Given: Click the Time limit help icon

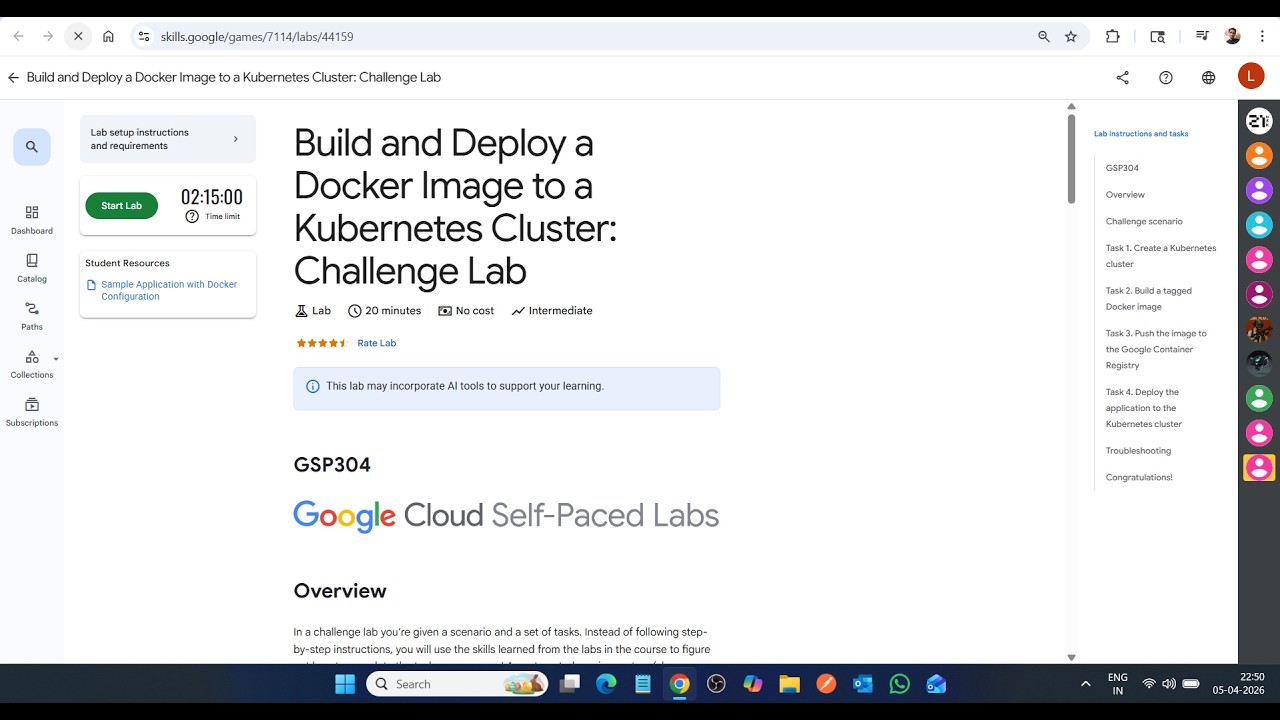Looking at the screenshot, I should click(192, 216).
